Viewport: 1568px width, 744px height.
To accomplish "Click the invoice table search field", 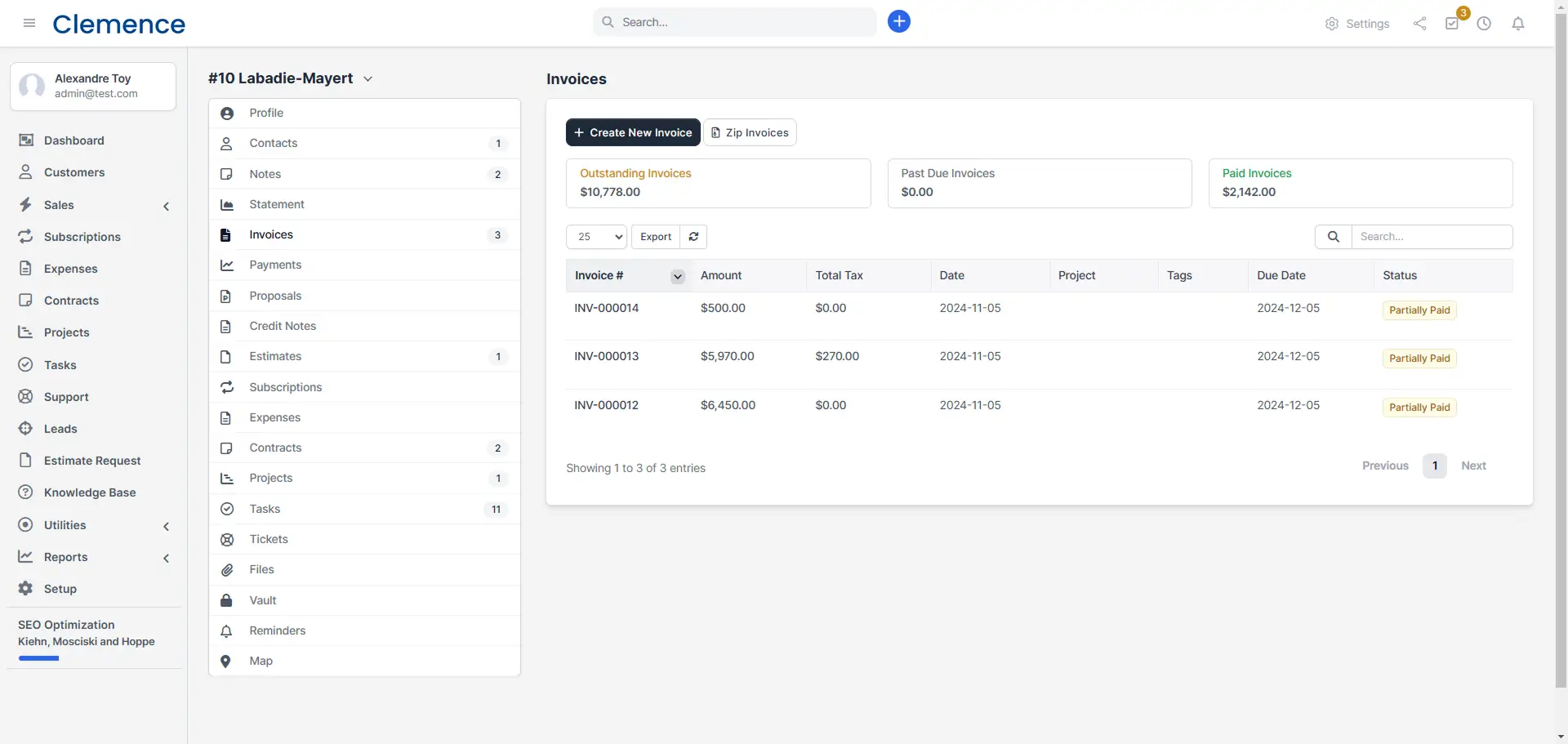I will pyautogui.click(x=1431, y=237).
